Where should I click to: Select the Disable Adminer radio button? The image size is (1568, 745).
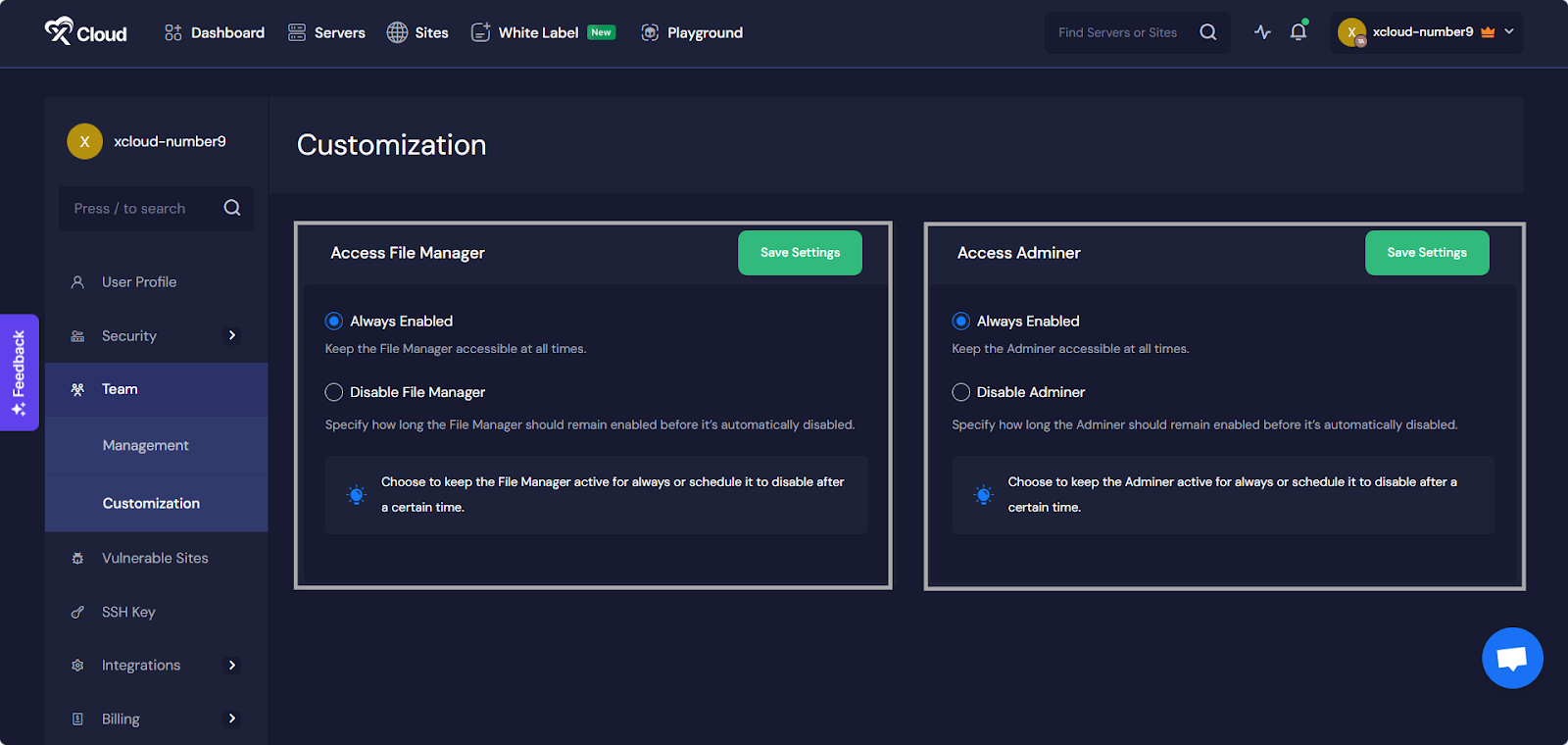(961, 392)
